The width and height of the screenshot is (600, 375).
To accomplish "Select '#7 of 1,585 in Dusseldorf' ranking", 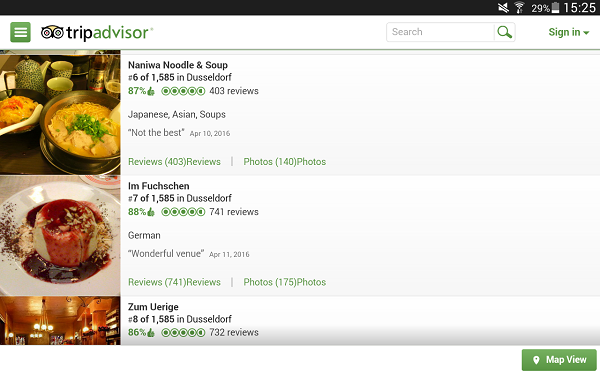I will 180,198.
